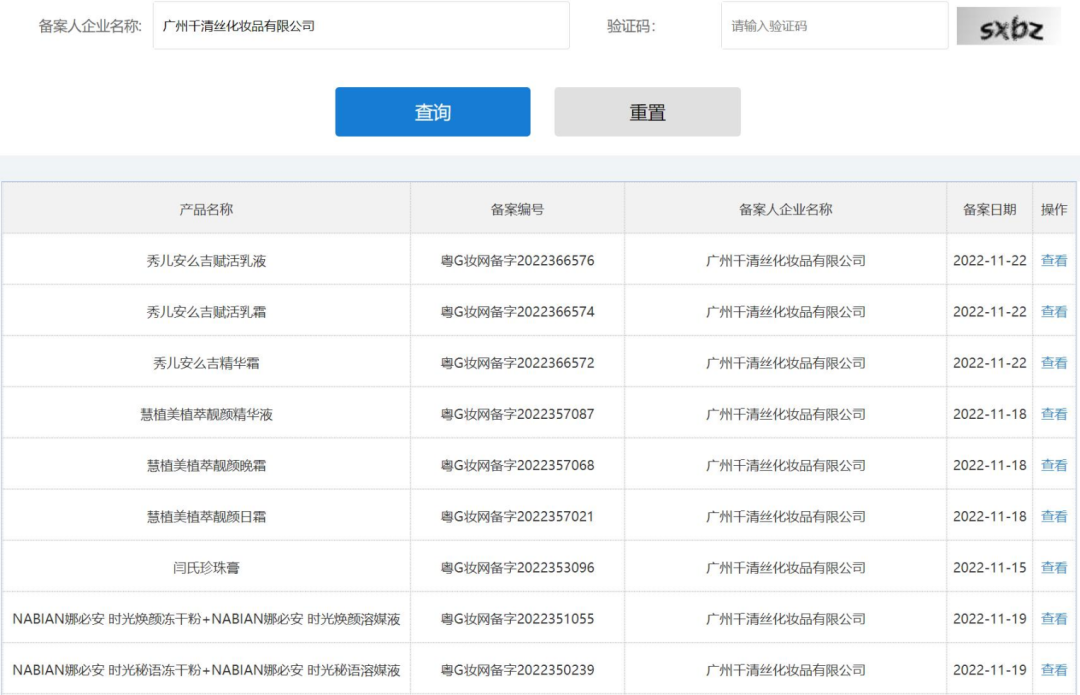Screen dimensions: 1080x695
Task: Click the 查询 search button
Action: tap(432, 112)
